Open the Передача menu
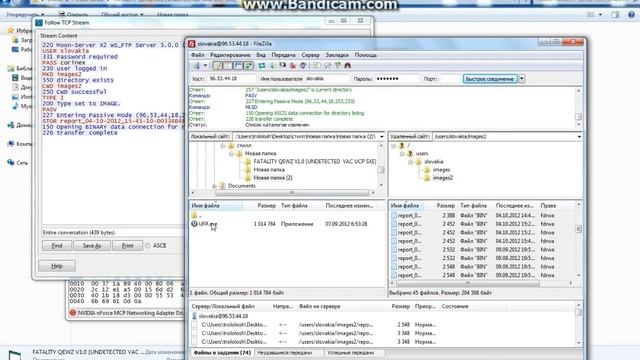Viewport: 640px width, 360px height. tap(283, 55)
